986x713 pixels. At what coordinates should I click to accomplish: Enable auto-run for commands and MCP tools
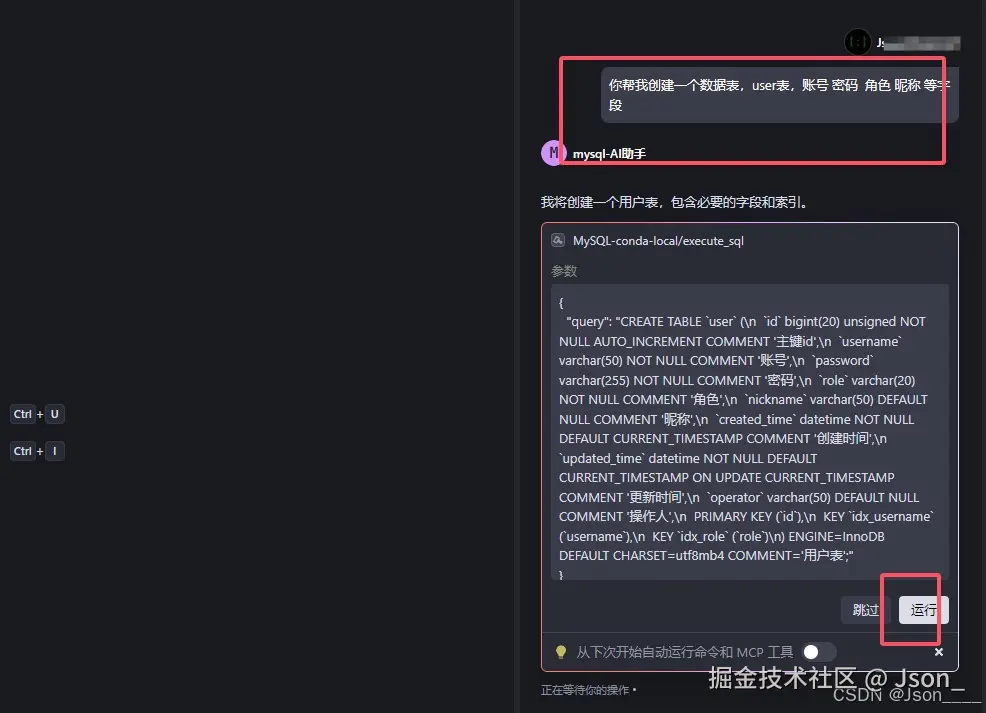click(818, 651)
